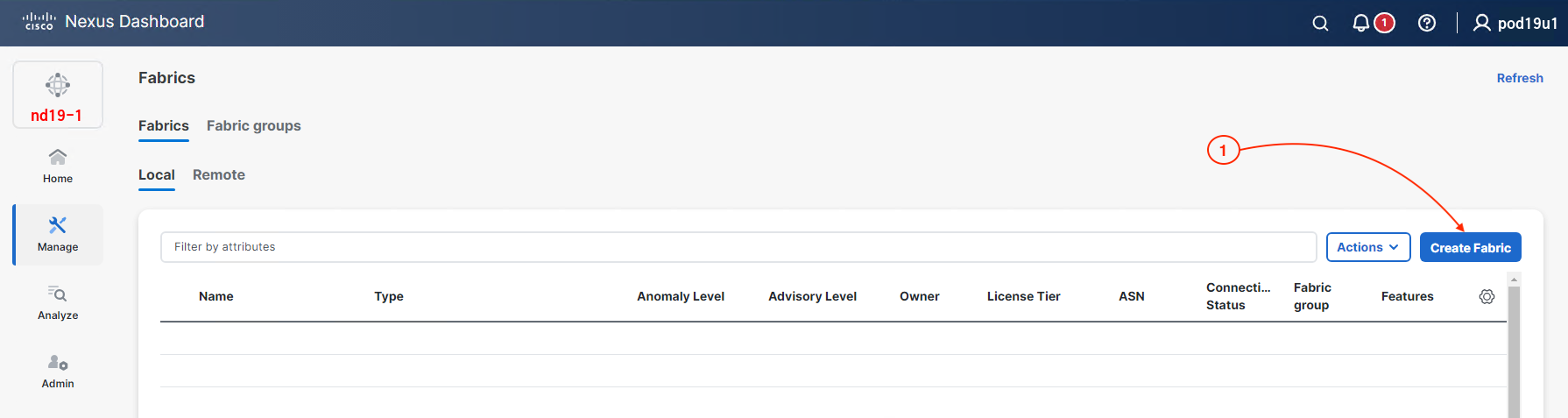Open the Manage section in sidebar
The height and width of the screenshot is (418, 1568).
(x=58, y=234)
